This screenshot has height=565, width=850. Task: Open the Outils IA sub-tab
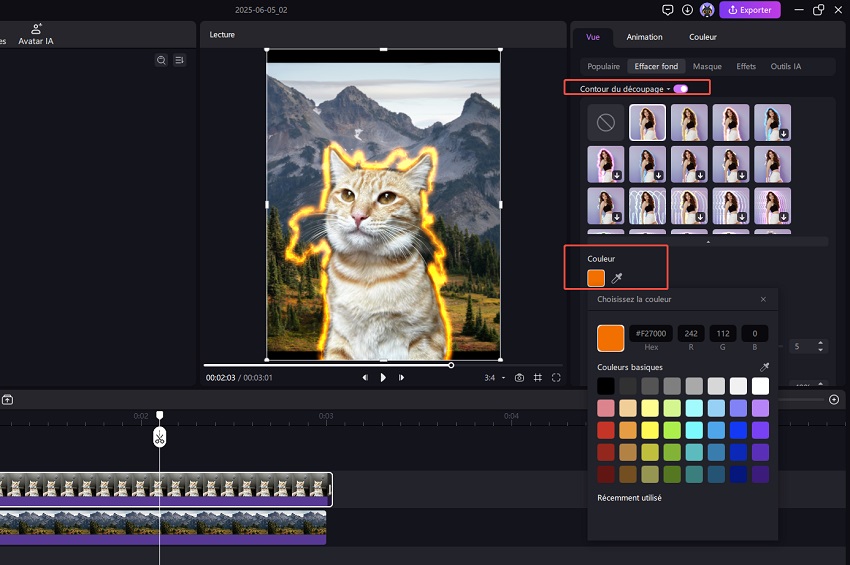(x=785, y=66)
